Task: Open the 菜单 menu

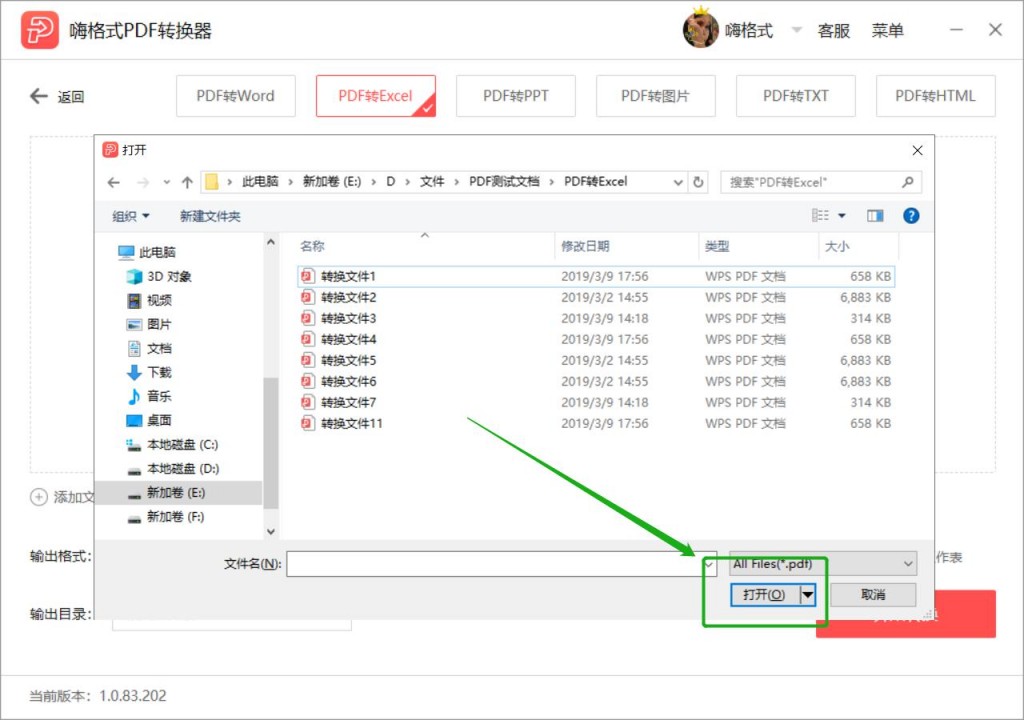Action: (x=887, y=31)
